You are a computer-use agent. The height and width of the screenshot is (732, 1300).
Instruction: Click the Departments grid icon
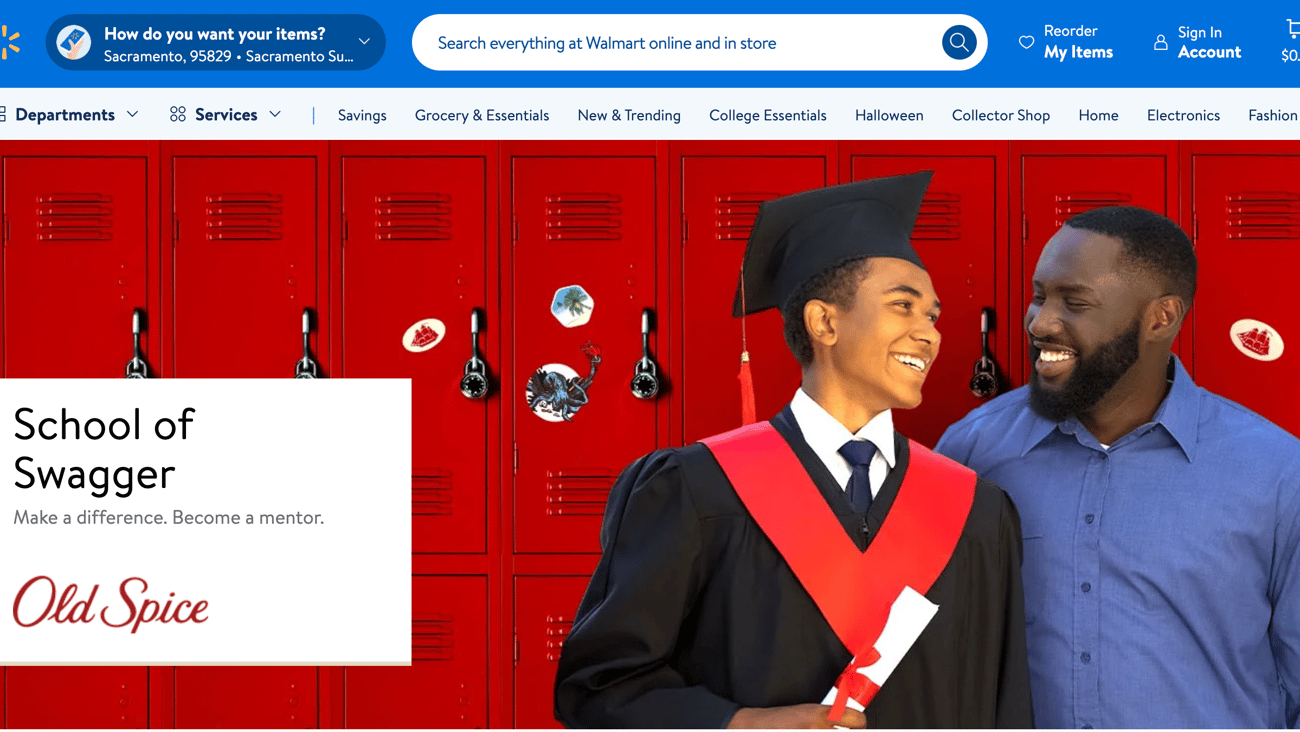[x=3, y=114]
